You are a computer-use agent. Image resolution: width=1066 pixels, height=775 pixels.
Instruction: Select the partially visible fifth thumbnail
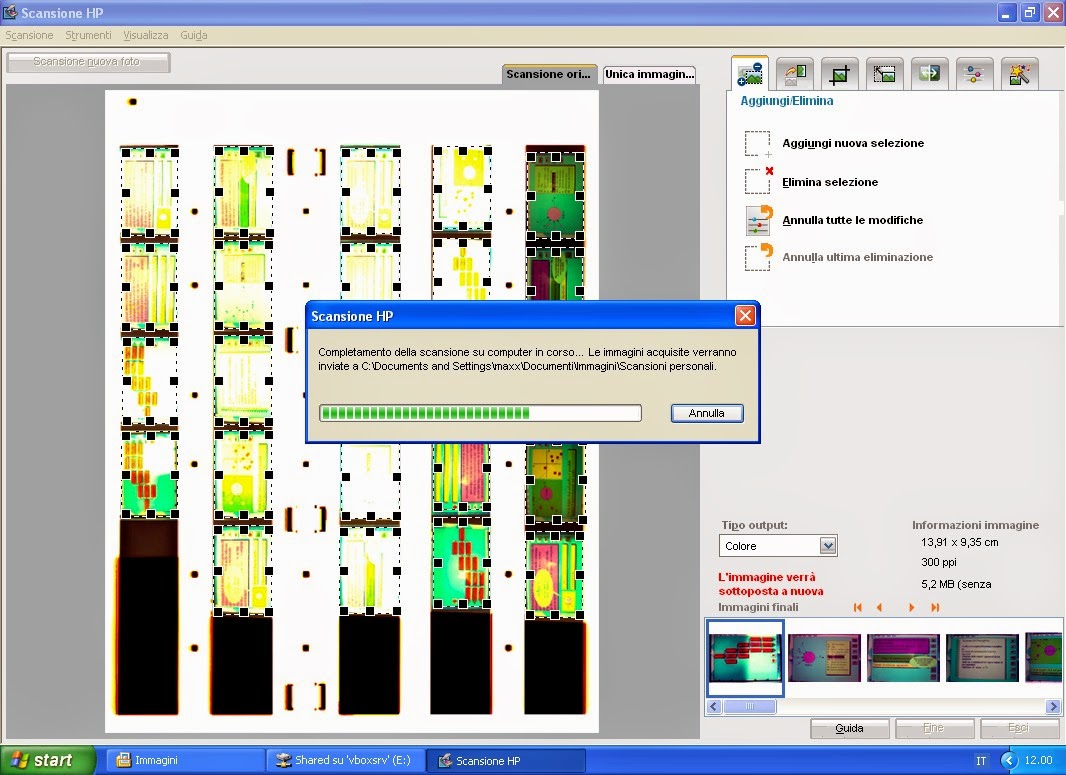(1043, 657)
